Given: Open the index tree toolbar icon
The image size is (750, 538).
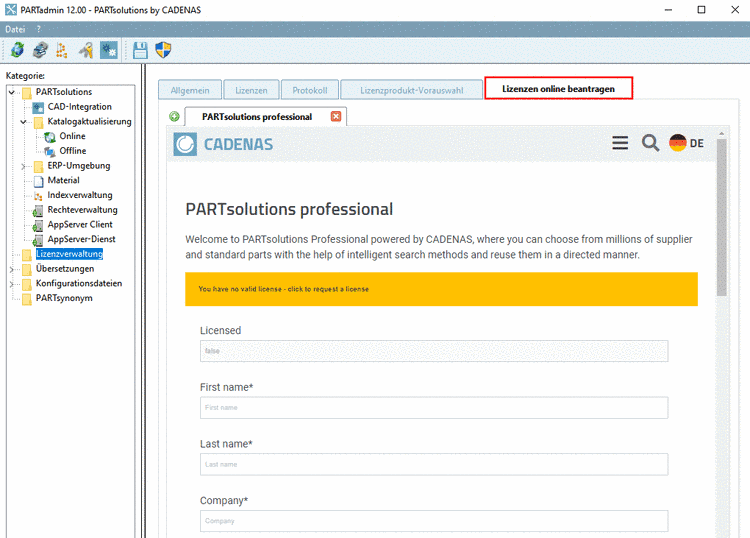Looking at the screenshot, I should 62,50.
